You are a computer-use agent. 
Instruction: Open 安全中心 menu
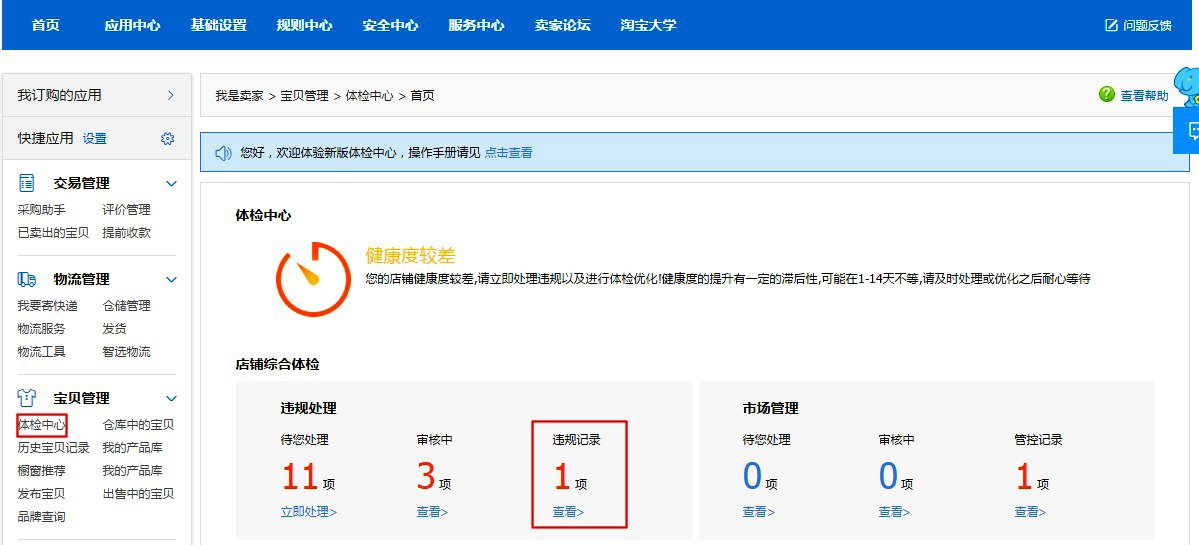[x=390, y=25]
